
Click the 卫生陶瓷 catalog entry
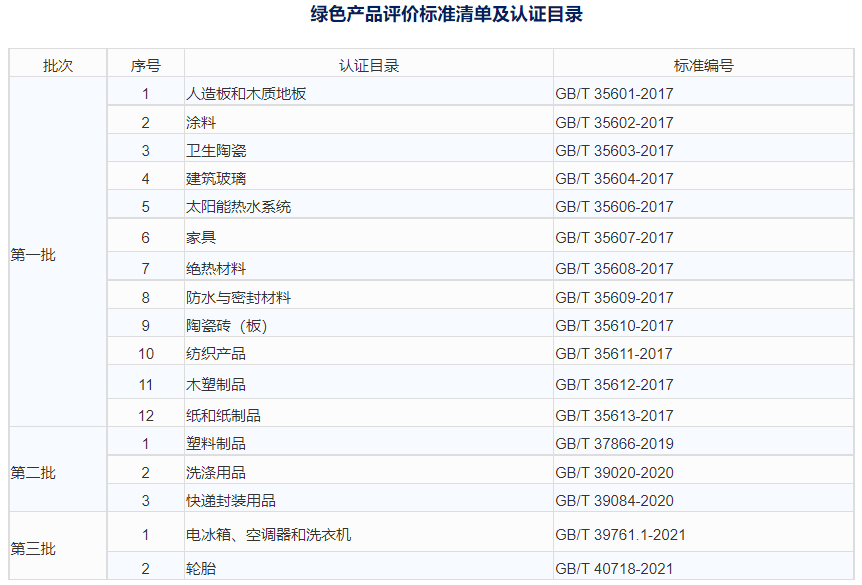click(216, 151)
